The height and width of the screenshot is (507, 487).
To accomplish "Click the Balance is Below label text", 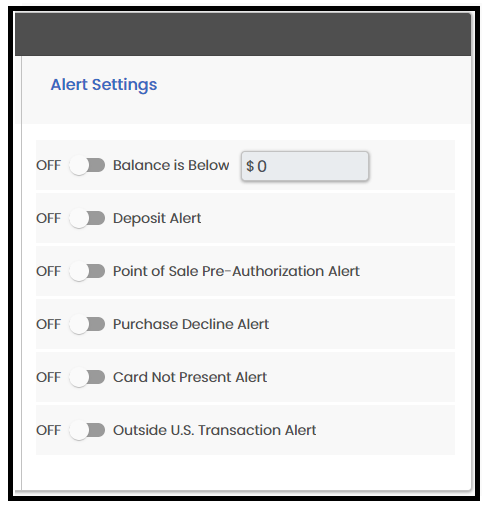I will click(x=171, y=165).
